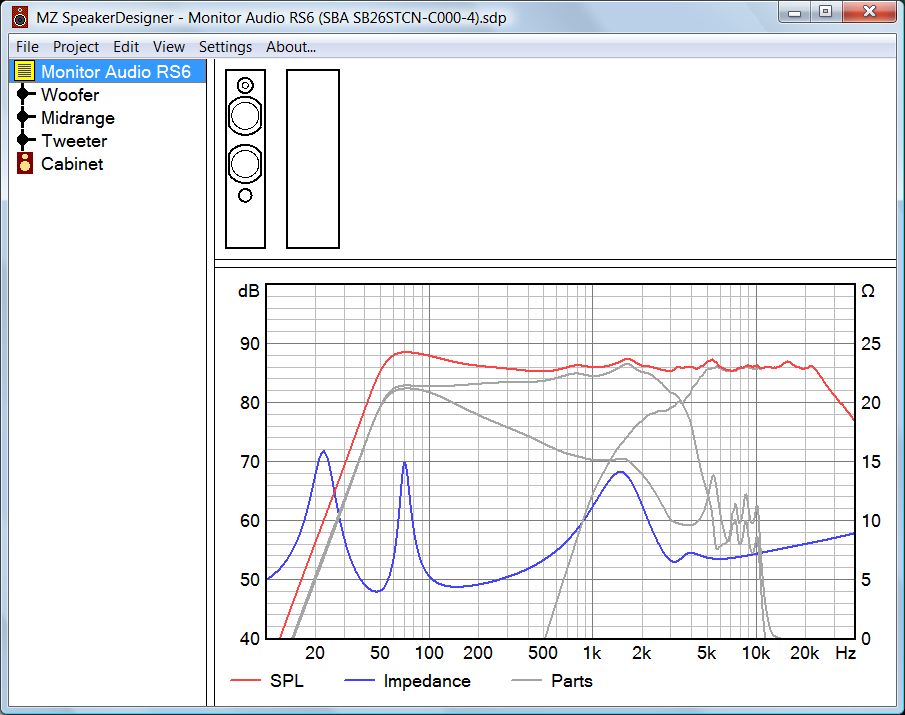Click the 25 ohm axis value
This screenshot has height=715, width=905.
(x=871, y=344)
